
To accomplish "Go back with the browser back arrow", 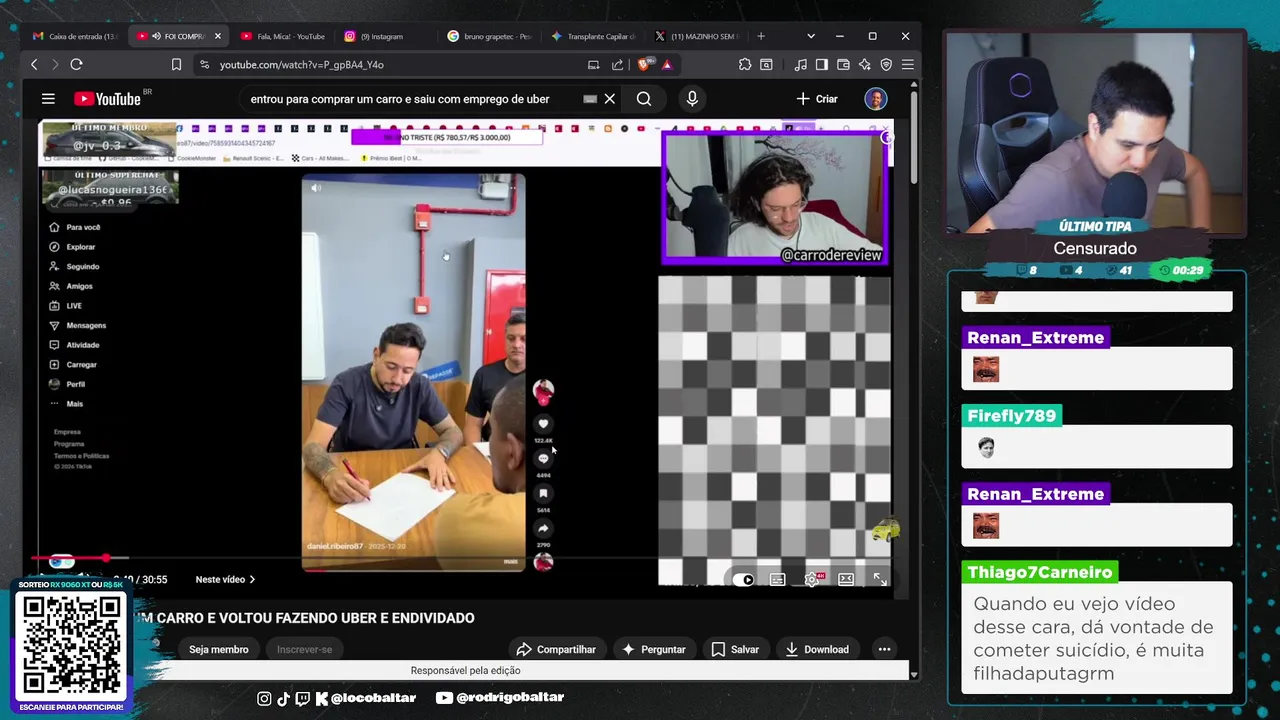I will 34,64.
